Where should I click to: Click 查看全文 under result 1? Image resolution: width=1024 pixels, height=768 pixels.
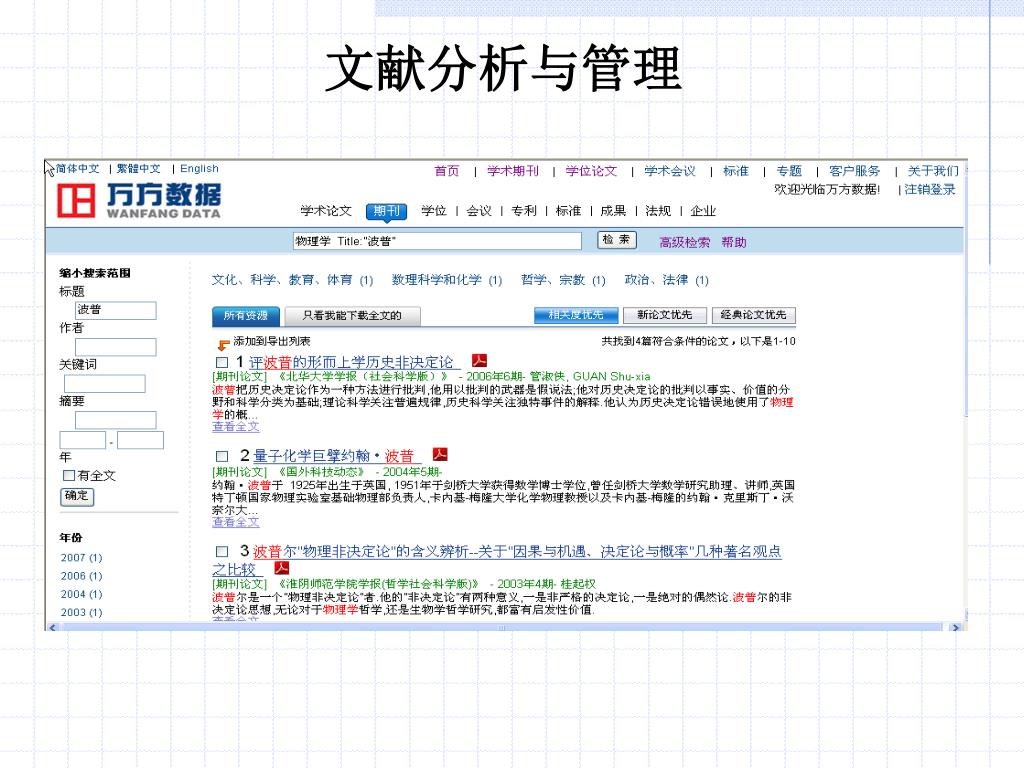(x=236, y=426)
